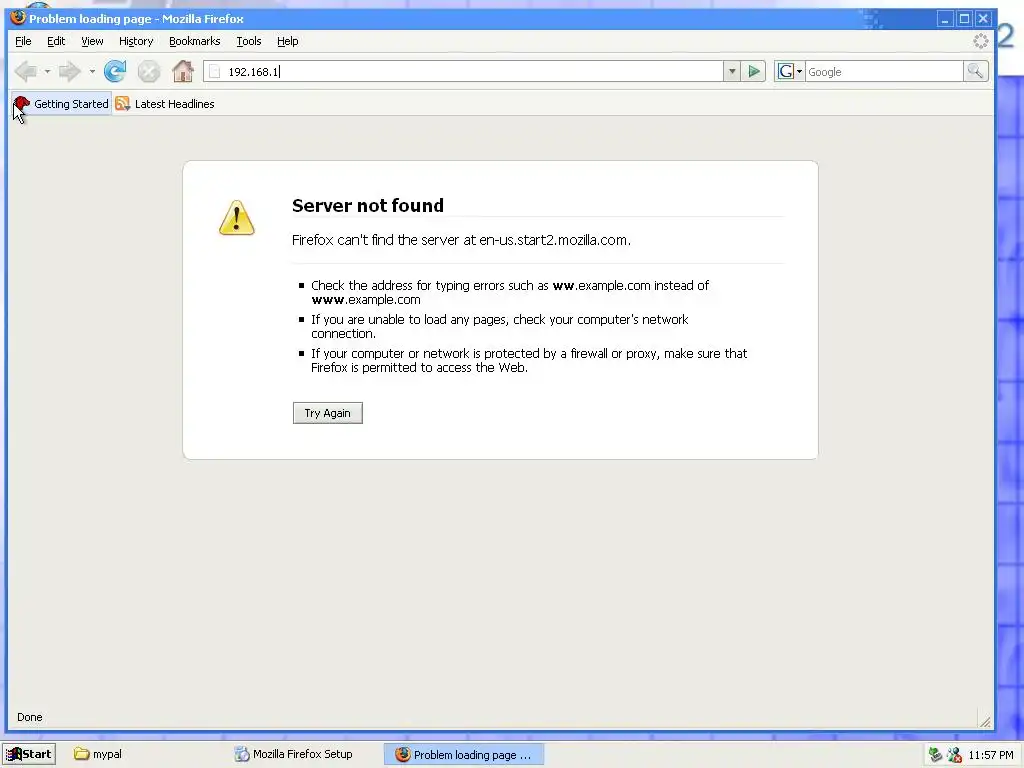This screenshot has height=768, width=1024.
Task: Open the Getting Started bookmark
Action: pos(61,104)
